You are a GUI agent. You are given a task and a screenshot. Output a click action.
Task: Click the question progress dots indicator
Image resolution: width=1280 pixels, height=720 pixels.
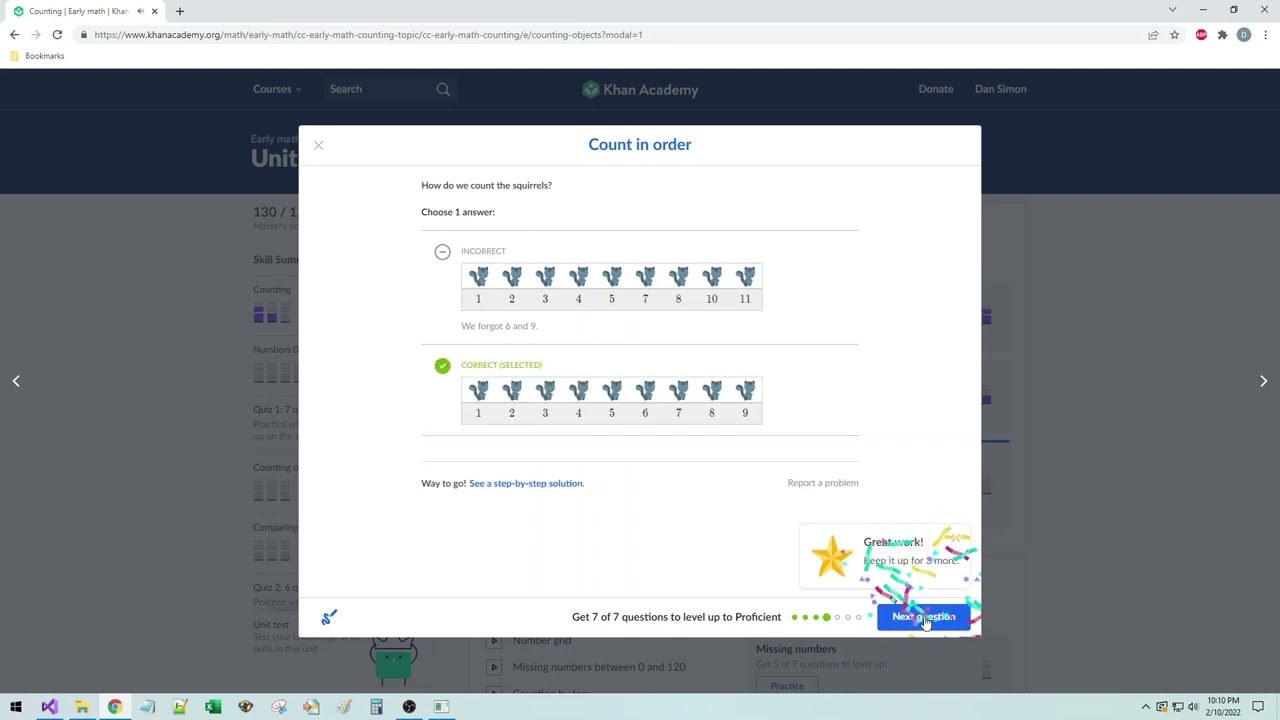click(x=826, y=618)
